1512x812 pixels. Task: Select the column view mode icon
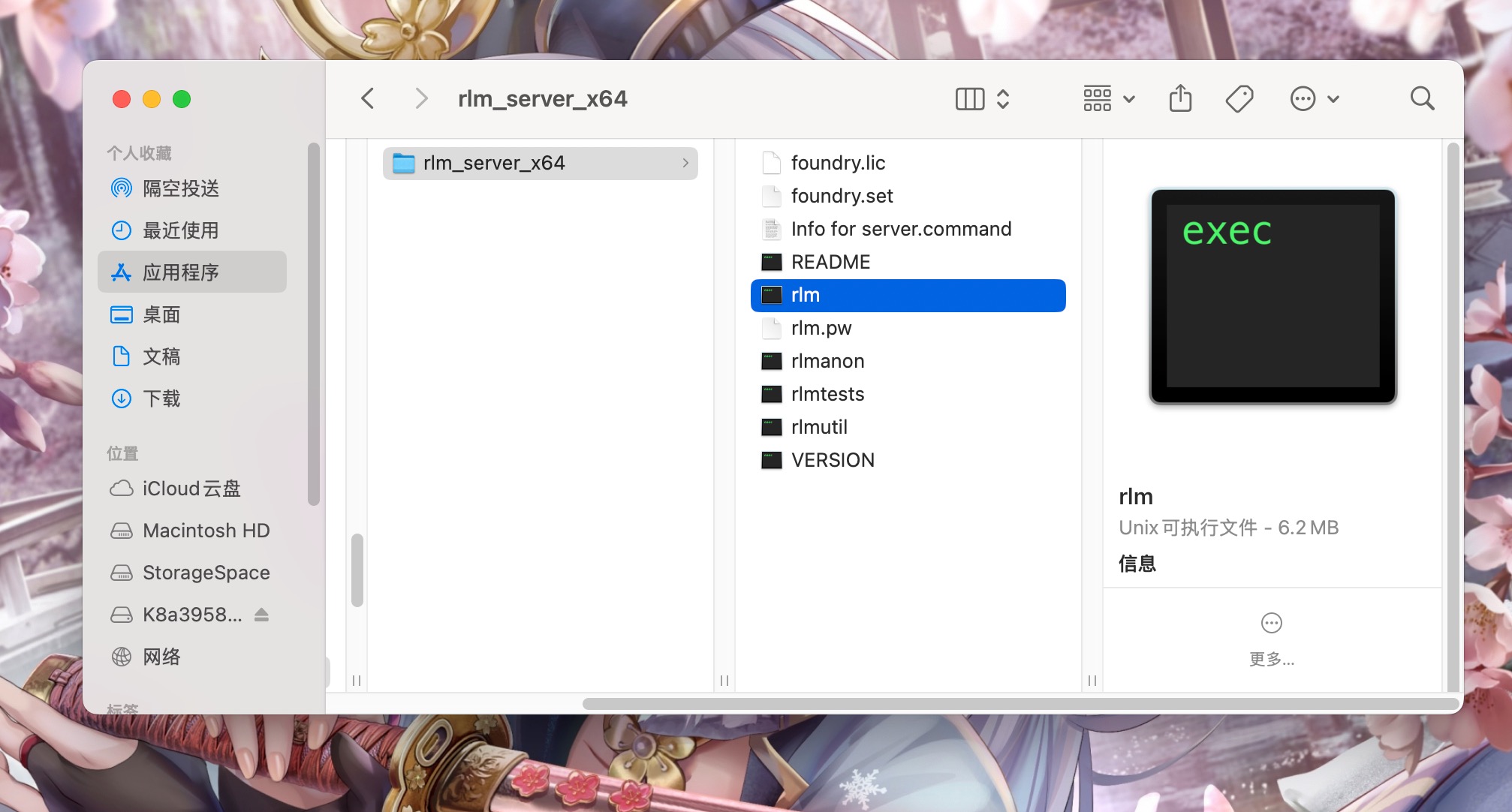click(x=970, y=98)
